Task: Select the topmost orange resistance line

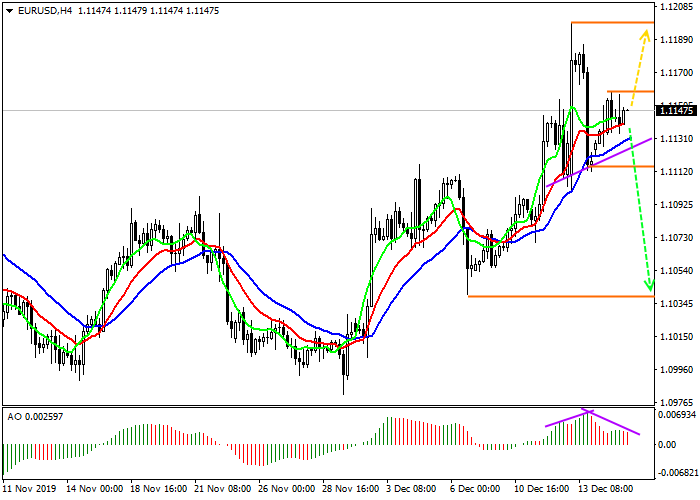Action: (612, 22)
